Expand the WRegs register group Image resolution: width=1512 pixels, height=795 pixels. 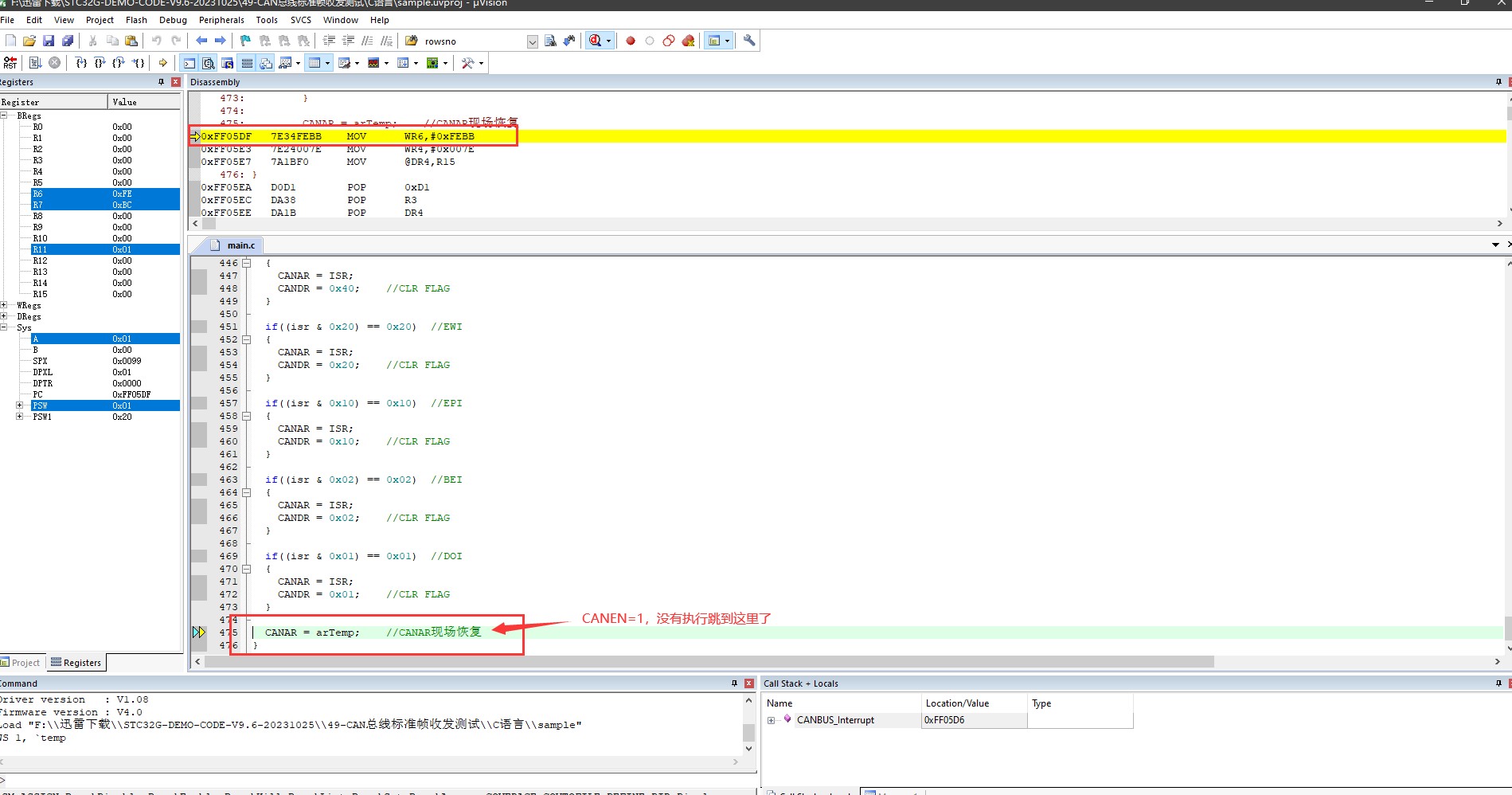coord(4,305)
